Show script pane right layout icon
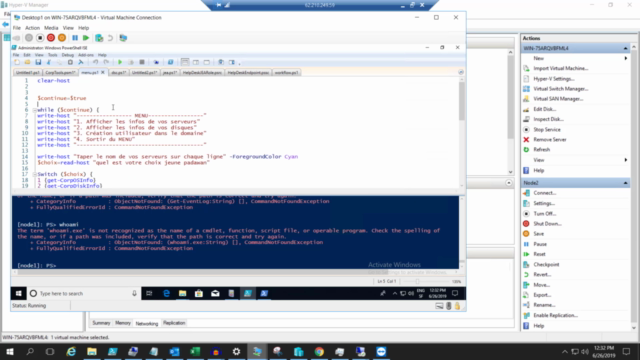Viewport: 640px width, 360px height. pos(196,62)
